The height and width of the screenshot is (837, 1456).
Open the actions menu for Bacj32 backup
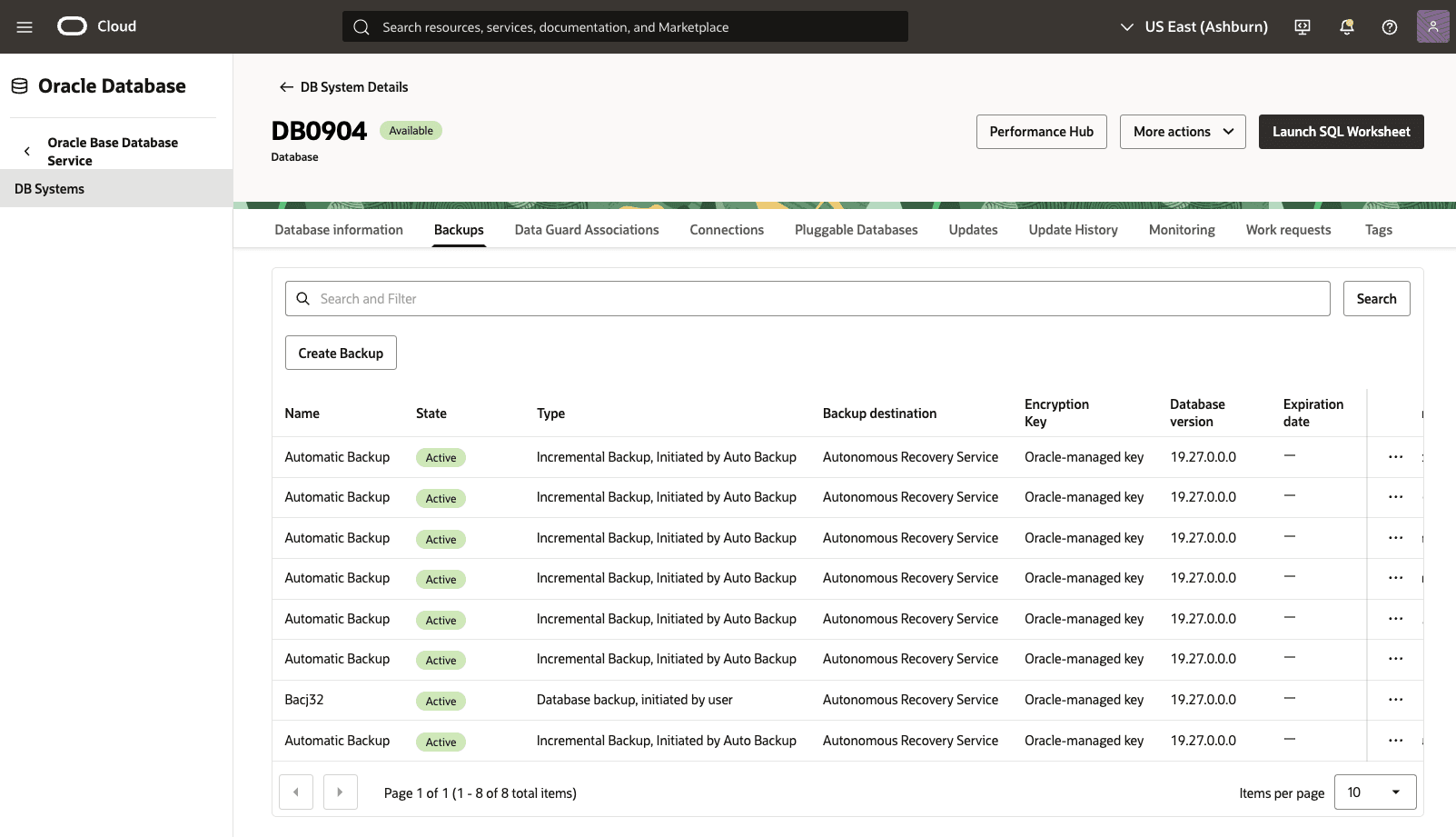coord(1395,700)
